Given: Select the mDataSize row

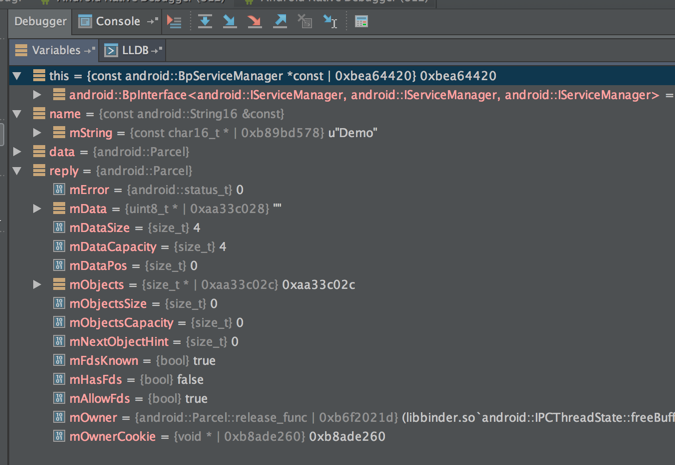Looking at the screenshot, I should point(342,228).
